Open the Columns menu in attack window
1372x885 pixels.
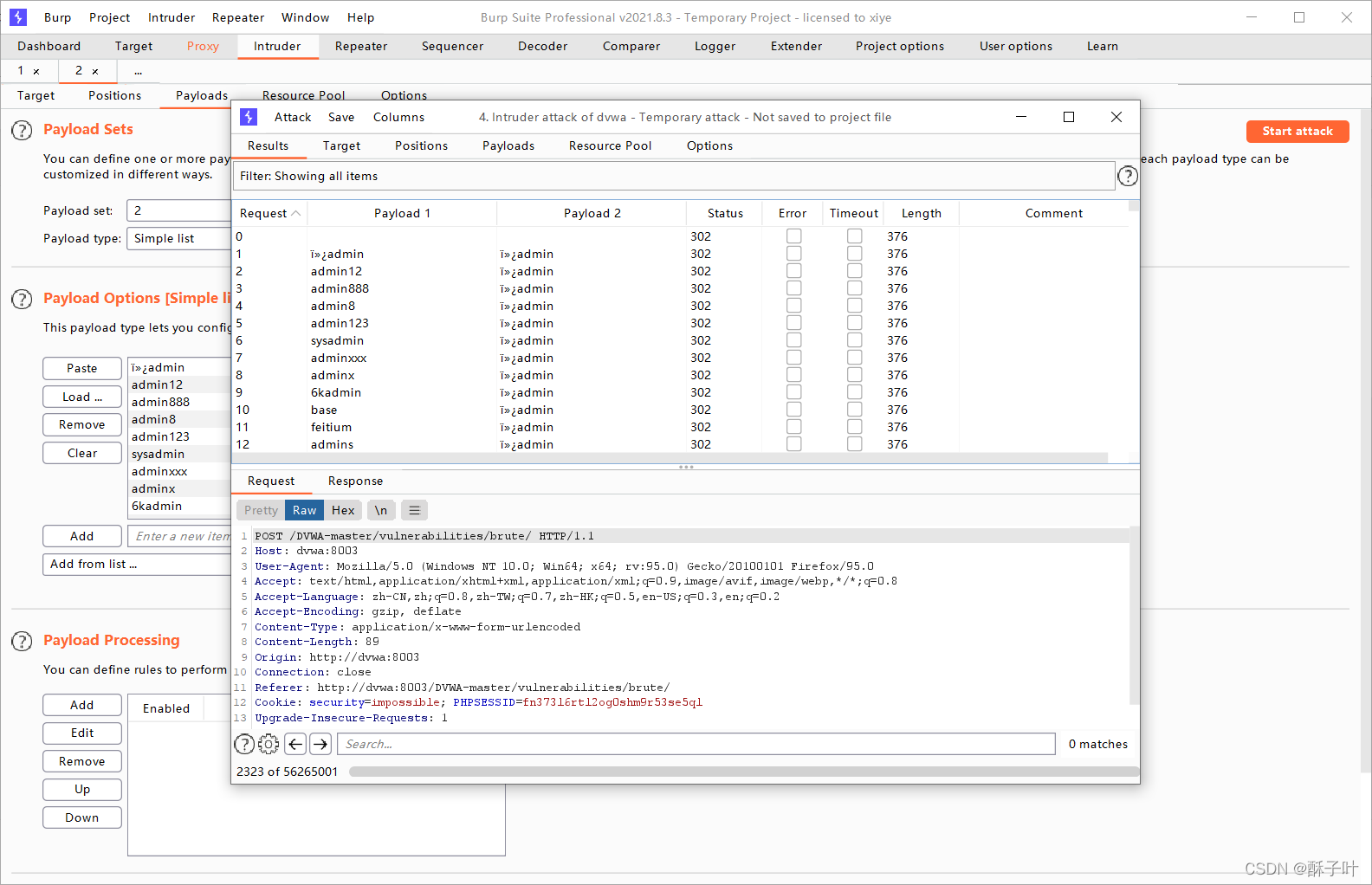tap(398, 117)
